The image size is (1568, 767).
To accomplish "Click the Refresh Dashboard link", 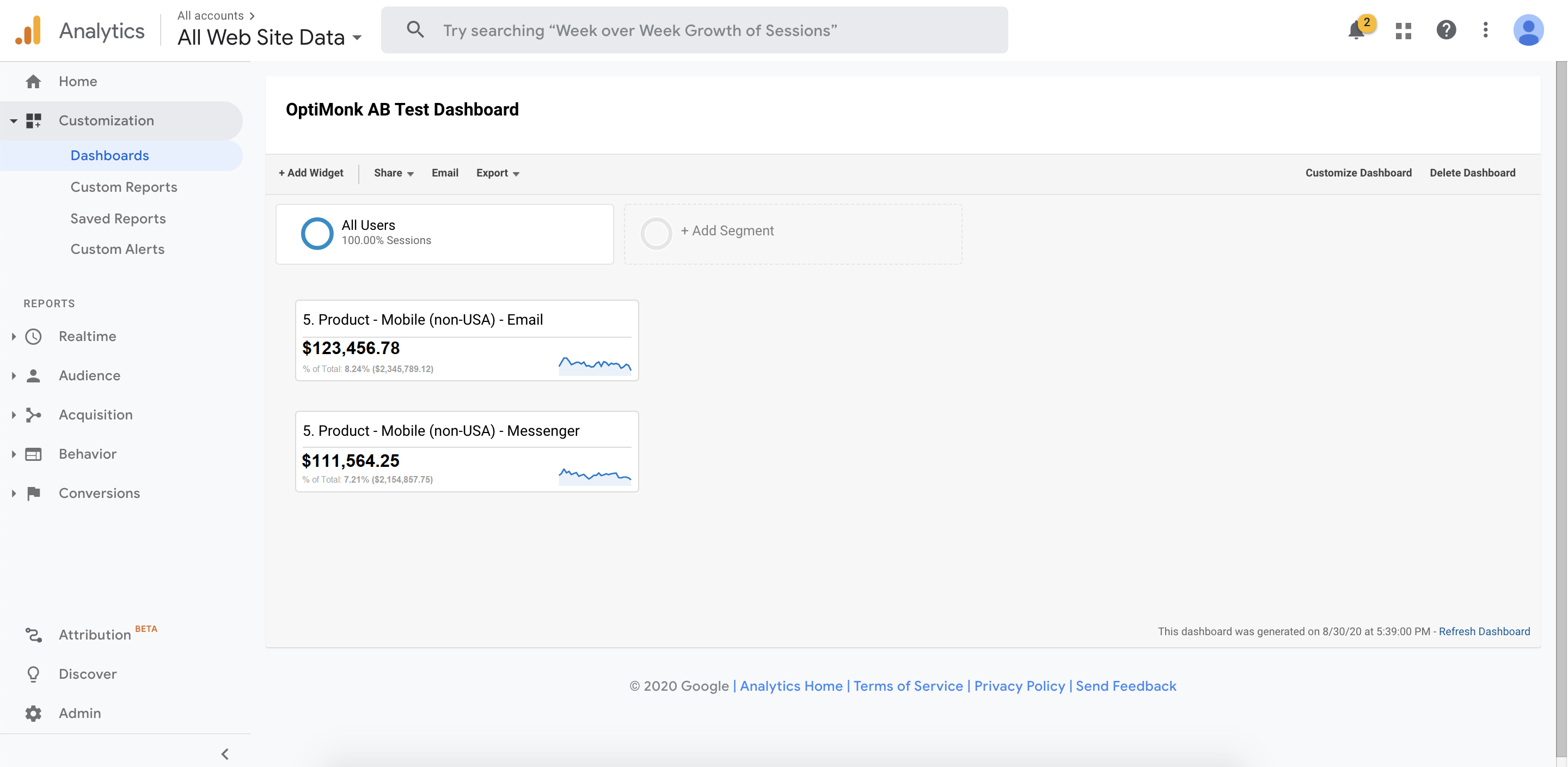I will pos(1484,632).
